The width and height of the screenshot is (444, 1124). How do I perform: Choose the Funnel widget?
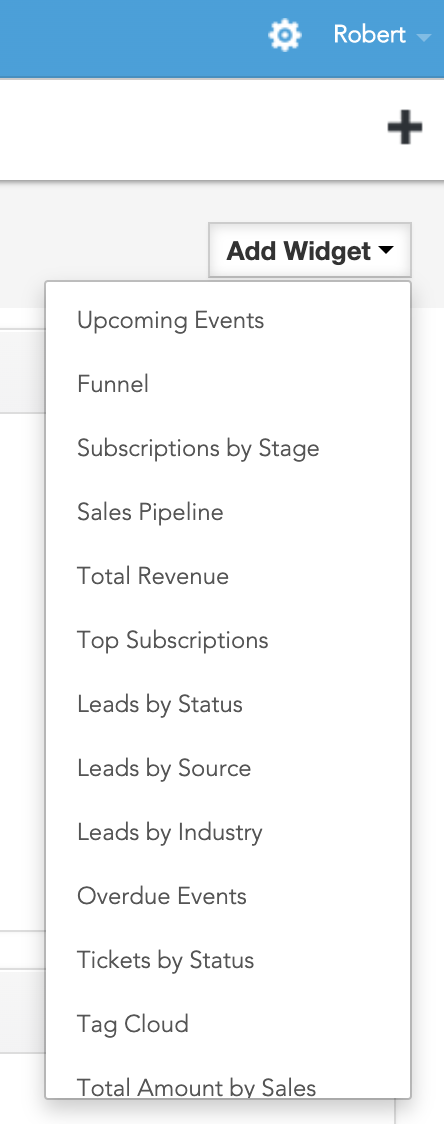113,384
